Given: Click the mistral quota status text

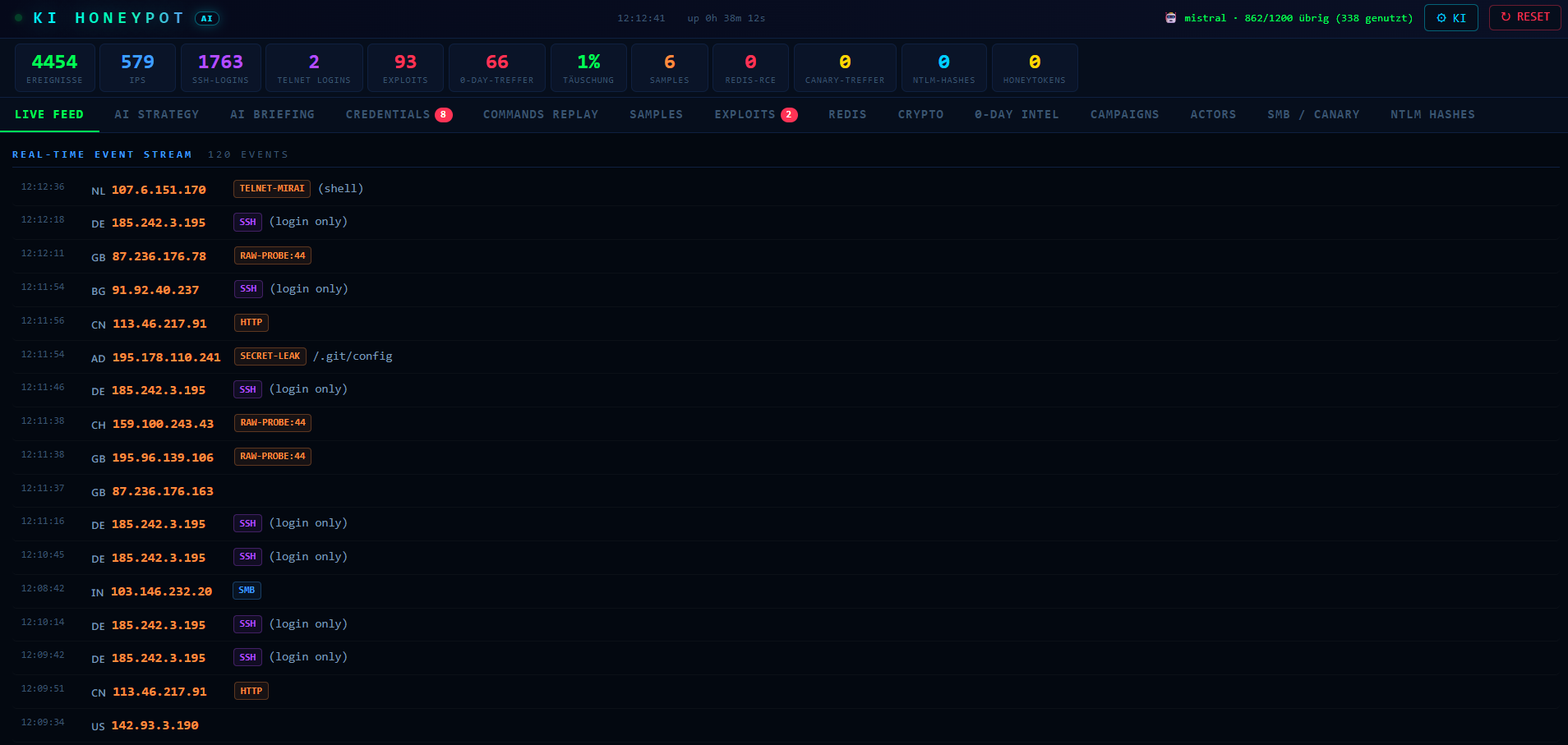Looking at the screenshot, I should [1298, 18].
